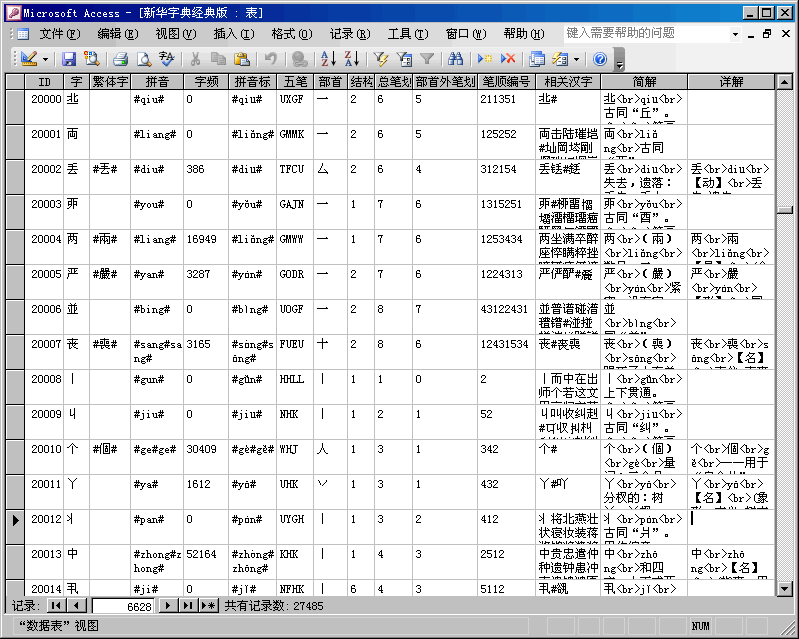The image size is (799, 639).
Task: Open the 工具(T) menu
Action: click(x=408, y=34)
